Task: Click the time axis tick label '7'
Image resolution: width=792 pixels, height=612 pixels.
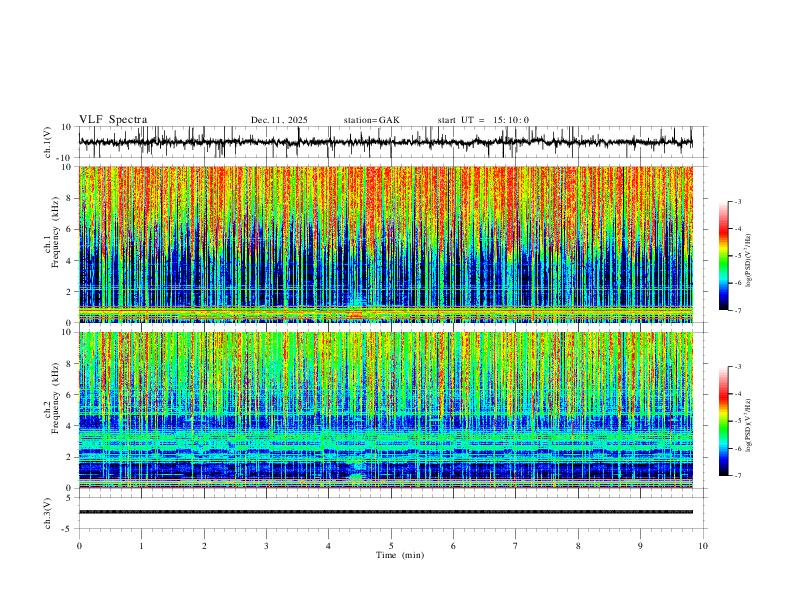Action: pos(516,546)
